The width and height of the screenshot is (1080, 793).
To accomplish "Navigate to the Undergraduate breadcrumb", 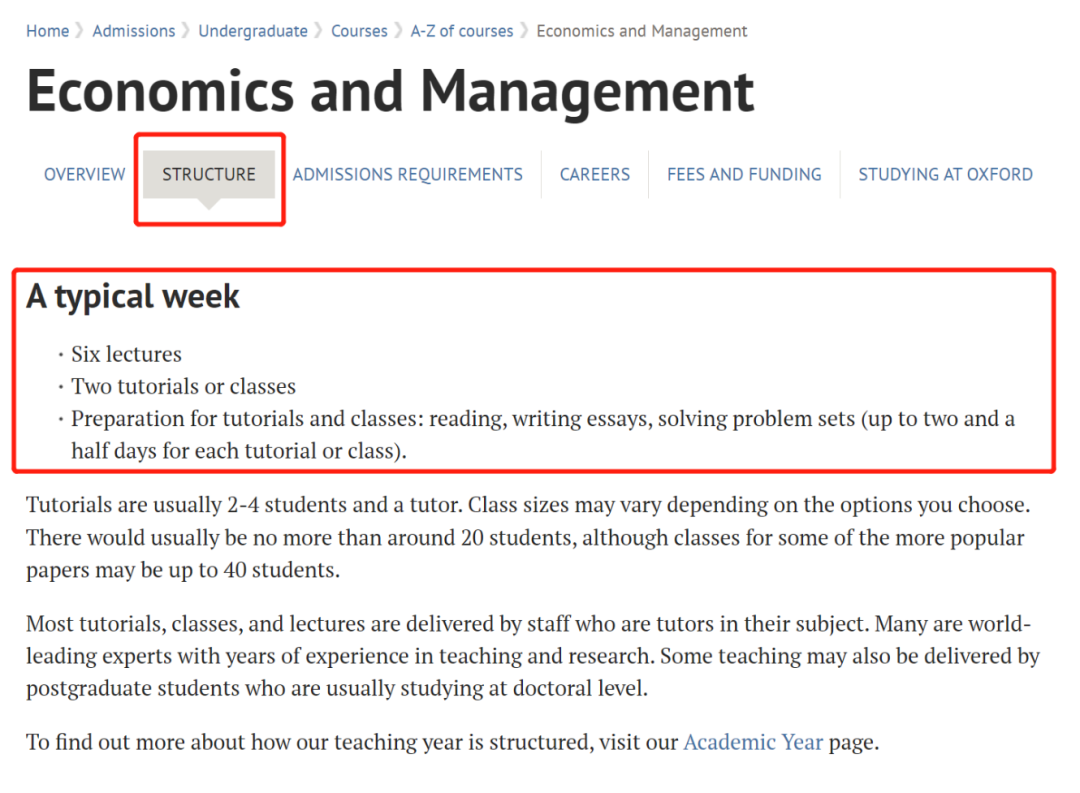I will click(x=253, y=31).
